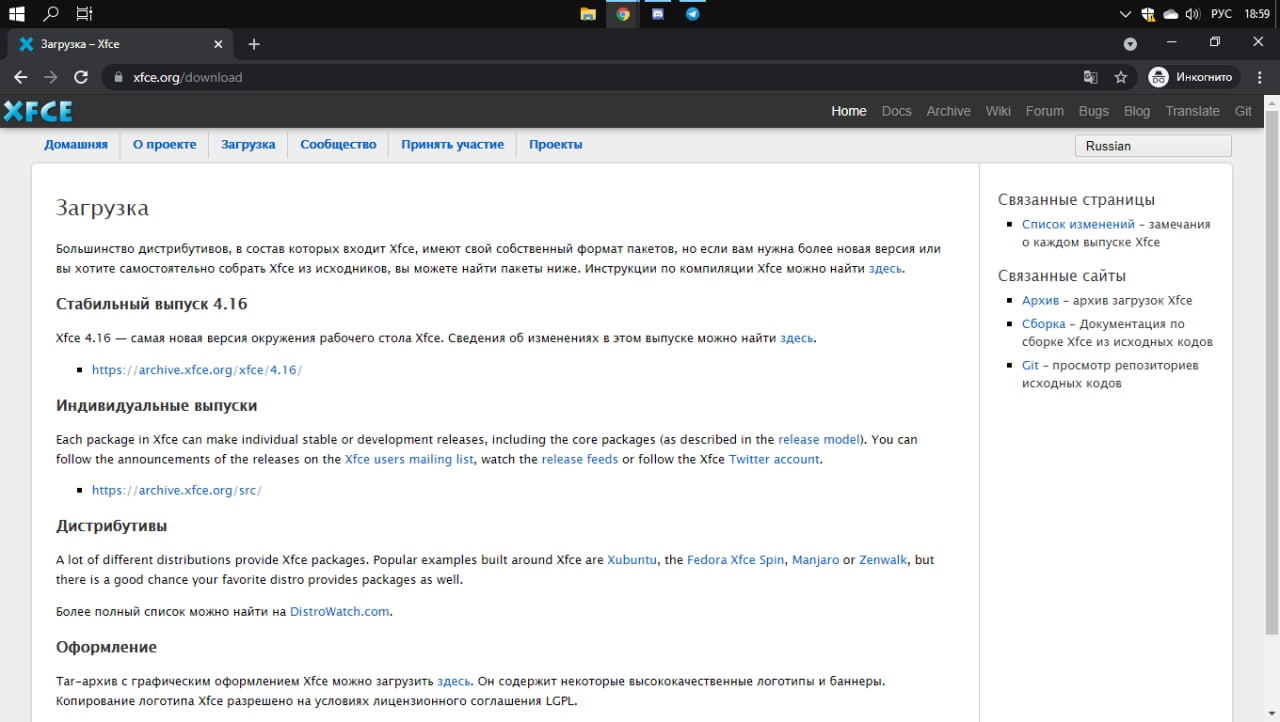
Task: Go to the Домашняя tab
Action: coord(76,144)
